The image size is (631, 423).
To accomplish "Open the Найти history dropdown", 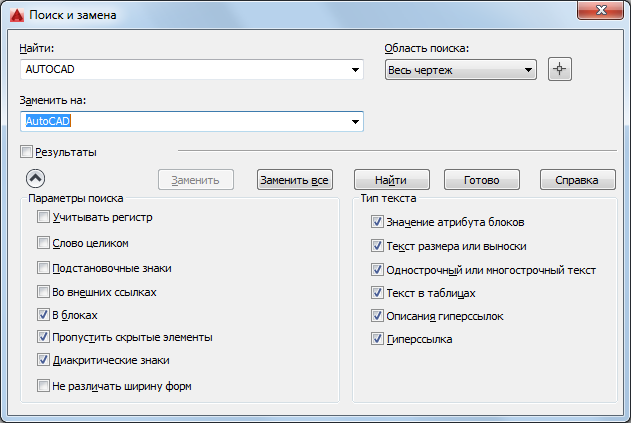I will tap(355, 70).
